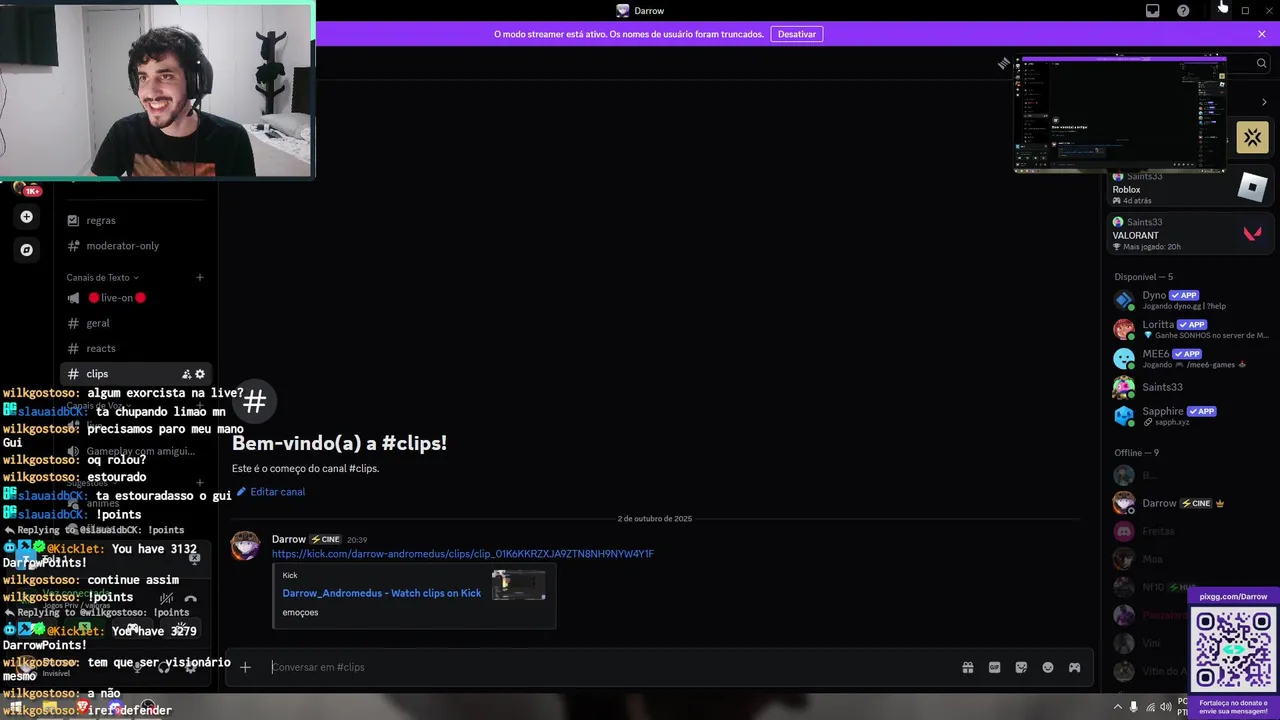Image resolution: width=1280 pixels, height=720 pixels.
Task: Click the pixgg QR code overlay
Action: (1233, 648)
